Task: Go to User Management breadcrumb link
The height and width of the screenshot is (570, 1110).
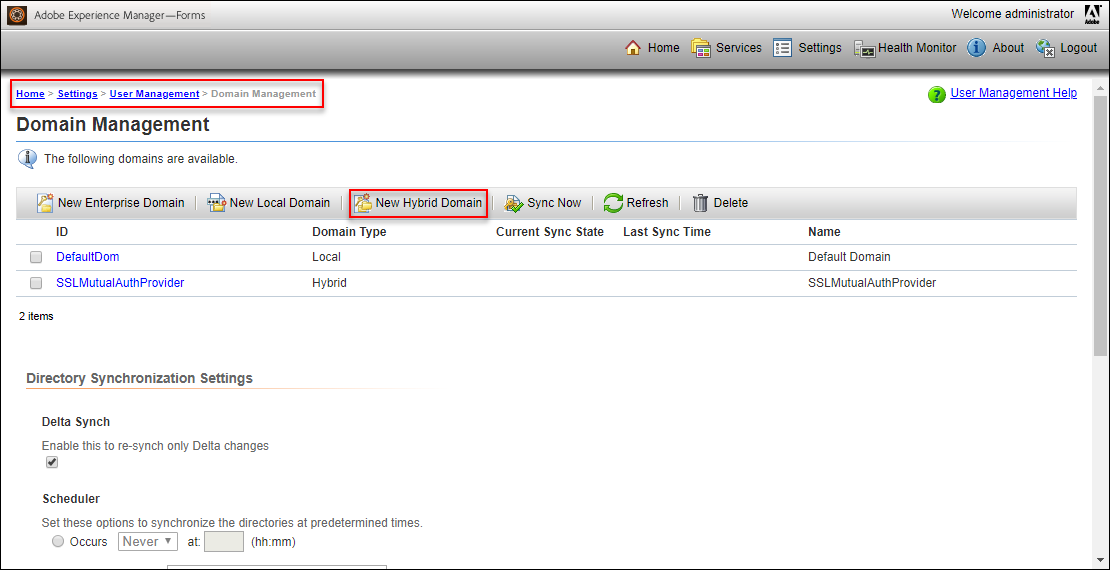Action: pos(154,93)
